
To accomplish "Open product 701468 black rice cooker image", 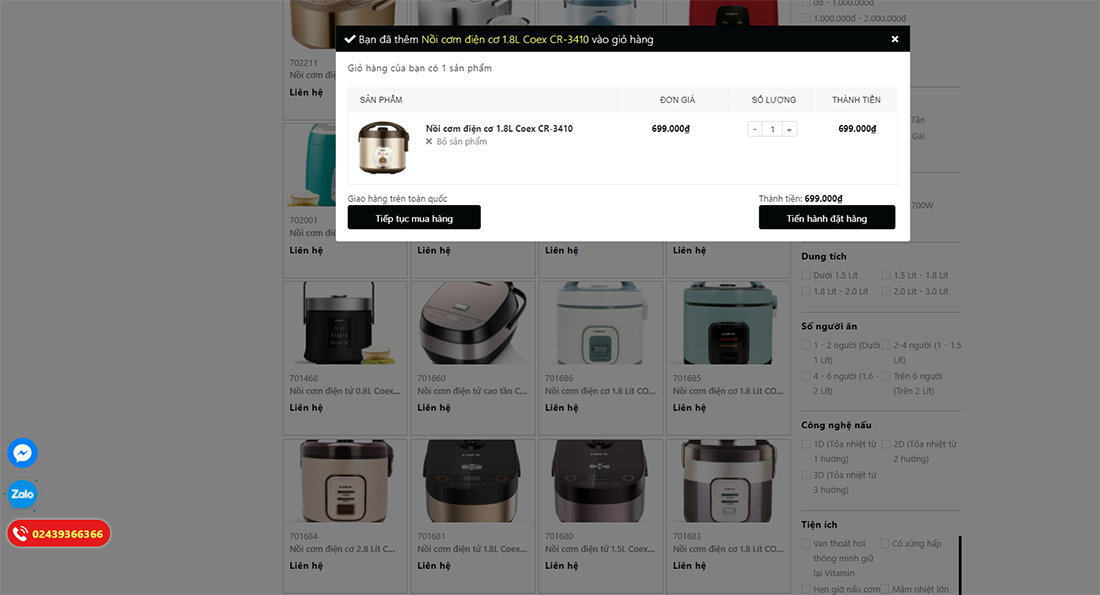I will tap(345, 323).
